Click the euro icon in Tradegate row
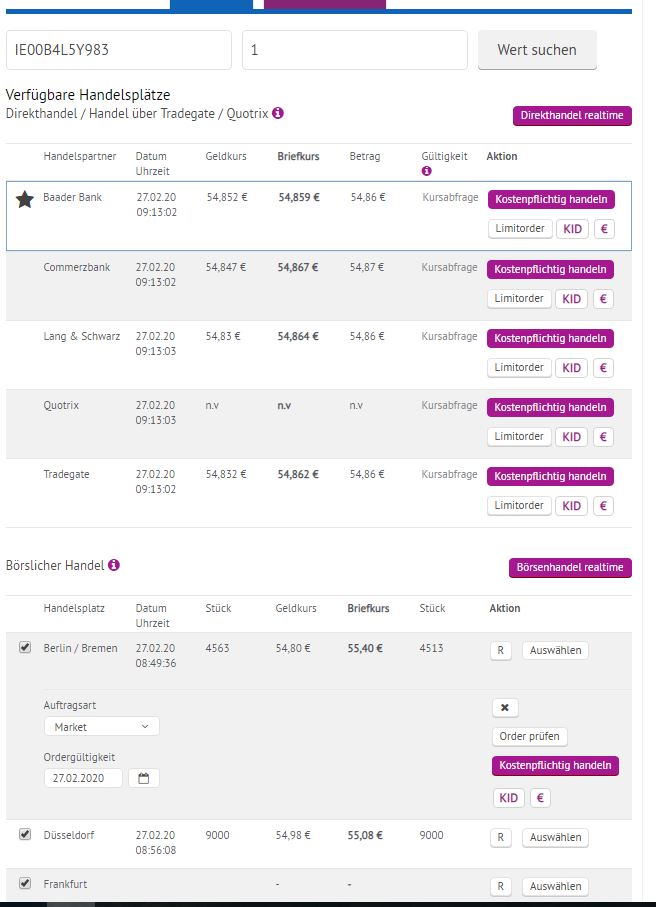This screenshot has width=656, height=907. (603, 506)
